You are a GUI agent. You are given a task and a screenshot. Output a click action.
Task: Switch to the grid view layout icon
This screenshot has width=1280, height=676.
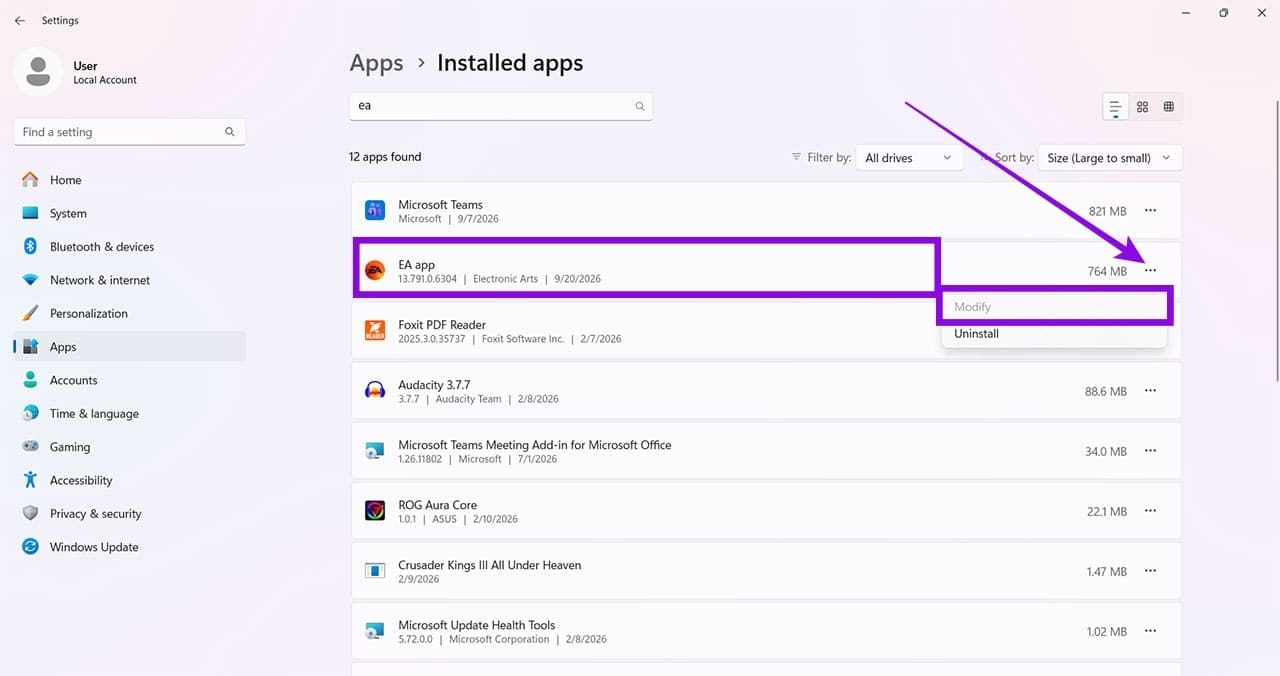tap(1142, 107)
